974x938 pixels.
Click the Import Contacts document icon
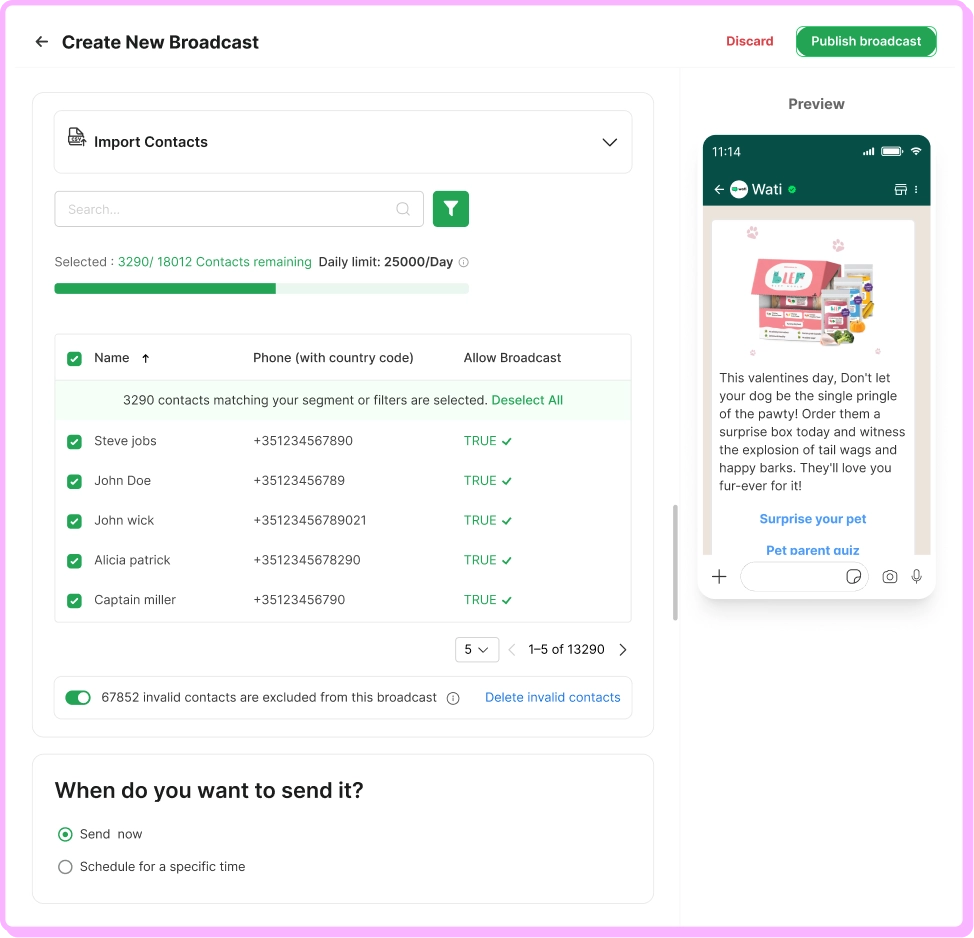tap(77, 137)
